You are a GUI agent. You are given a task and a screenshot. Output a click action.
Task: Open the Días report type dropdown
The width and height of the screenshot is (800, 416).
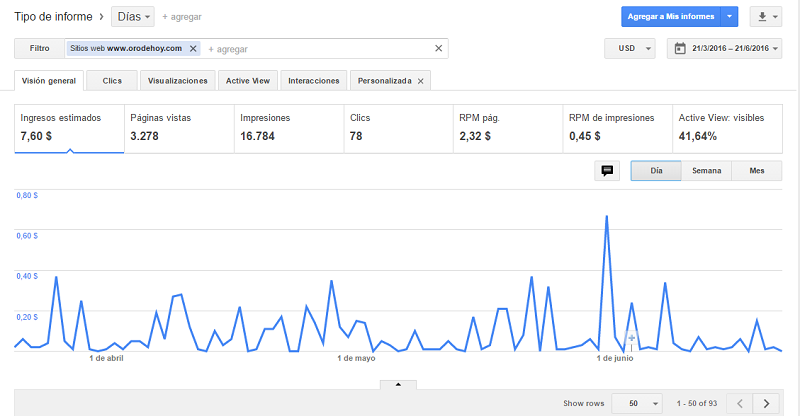click(x=133, y=17)
